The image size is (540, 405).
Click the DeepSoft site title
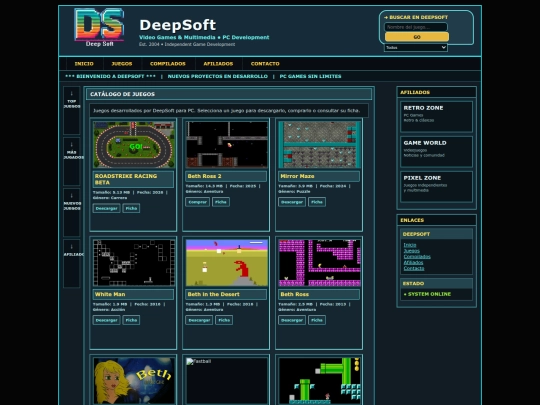[178, 25]
